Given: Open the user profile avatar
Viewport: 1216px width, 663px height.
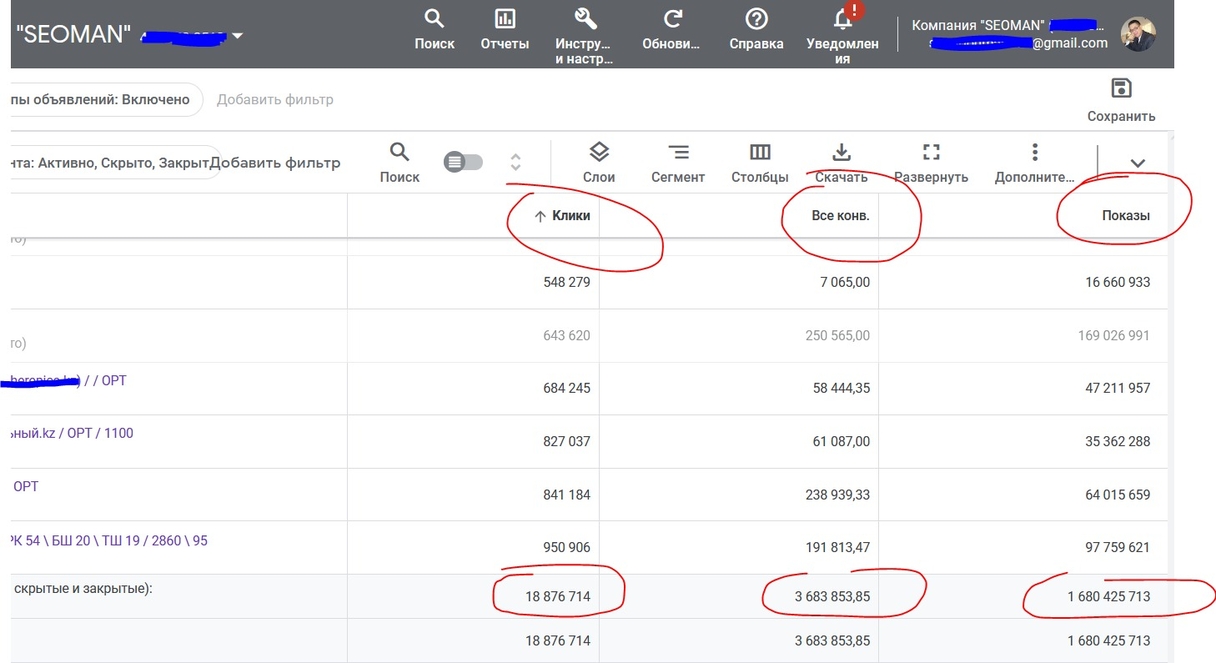Looking at the screenshot, I should pyautogui.click(x=1138, y=34).
